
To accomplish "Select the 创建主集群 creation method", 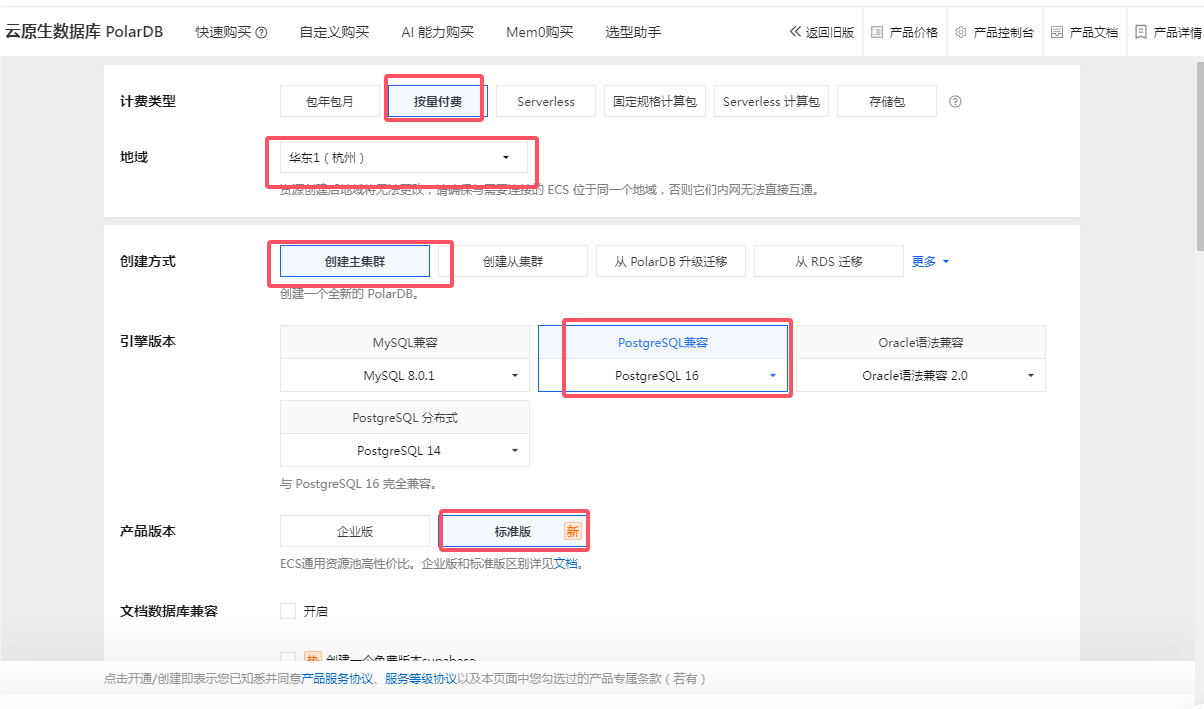I will pos(356,260).
